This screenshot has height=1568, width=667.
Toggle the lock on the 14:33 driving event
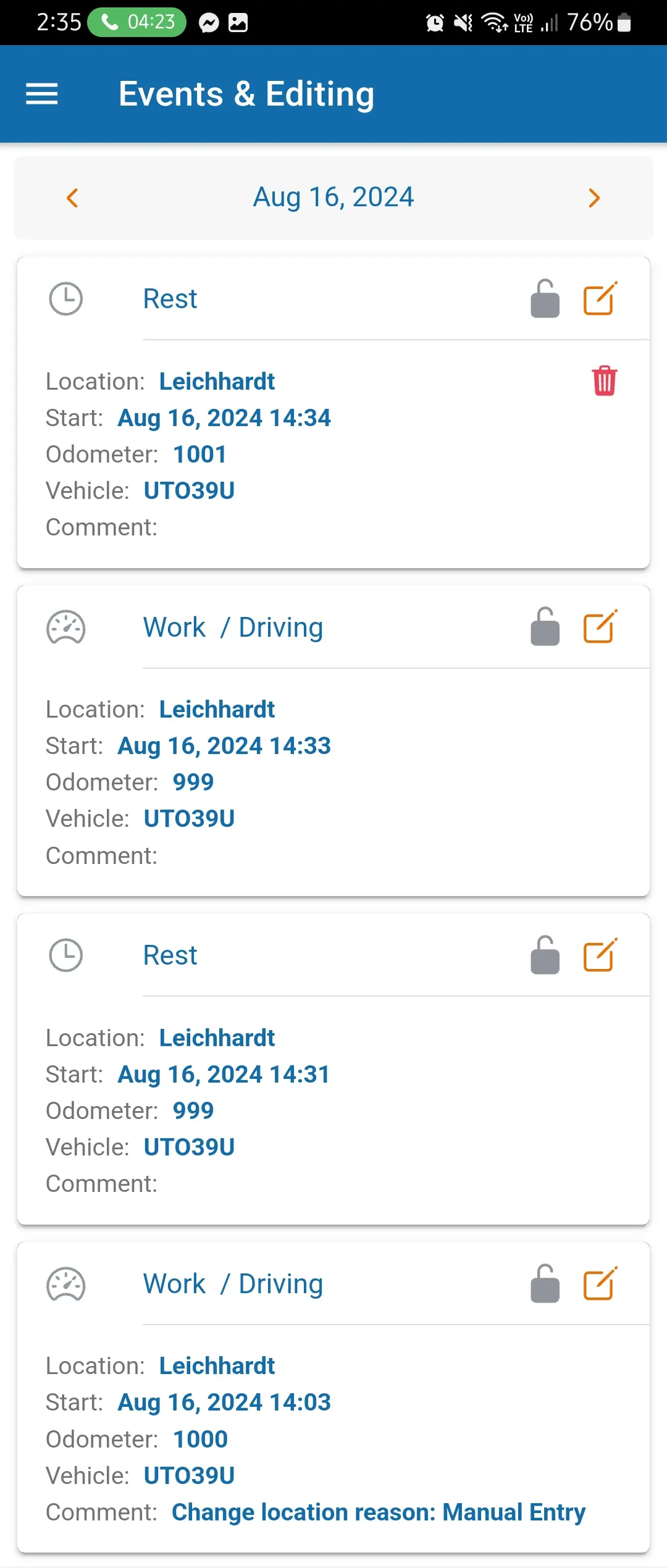pyautogui.click(x=545, y=627)
